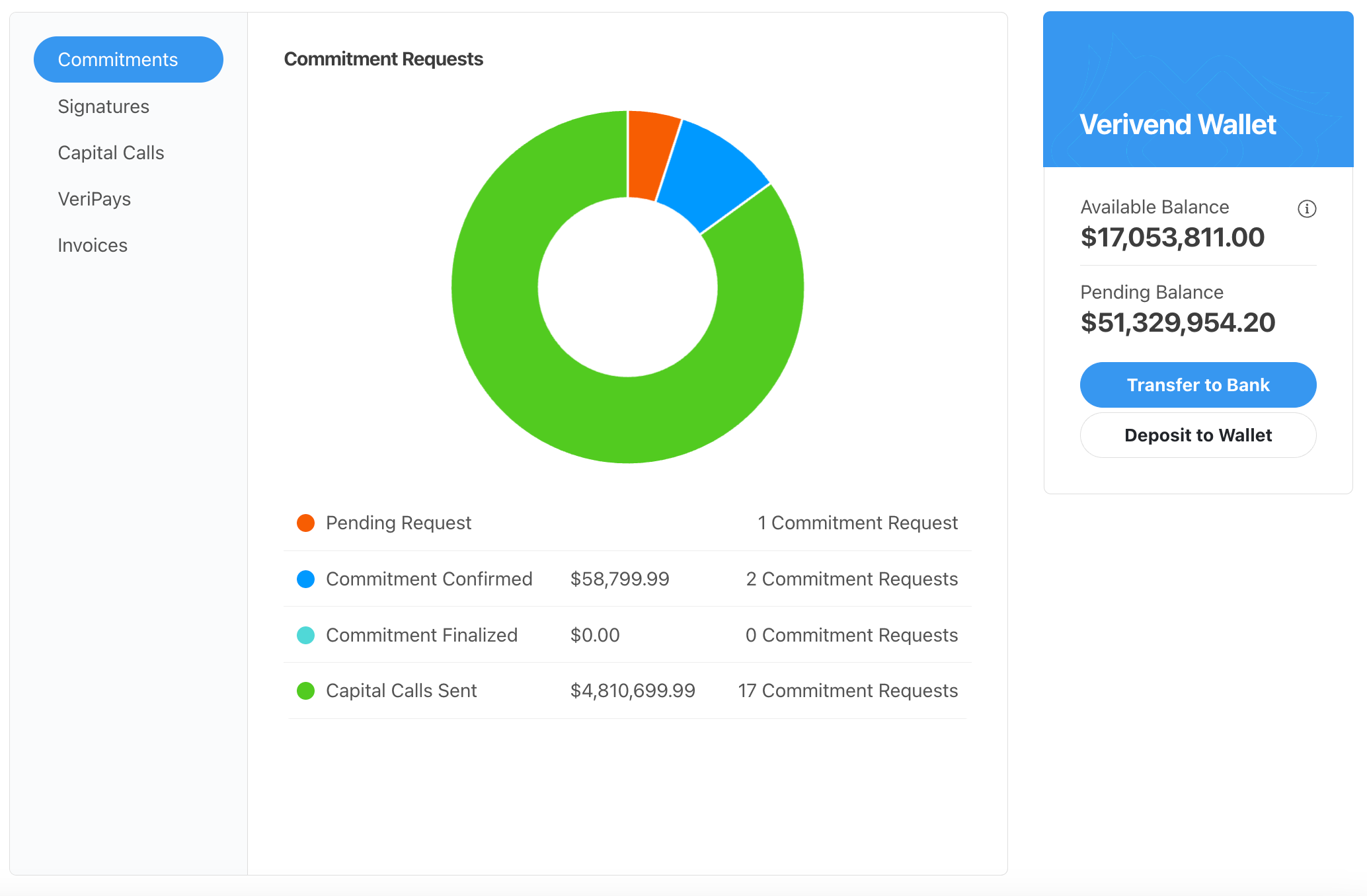Click the teal Commitment Finalized legend dot
1367x896 pixels.
click(x=305, y=636)
